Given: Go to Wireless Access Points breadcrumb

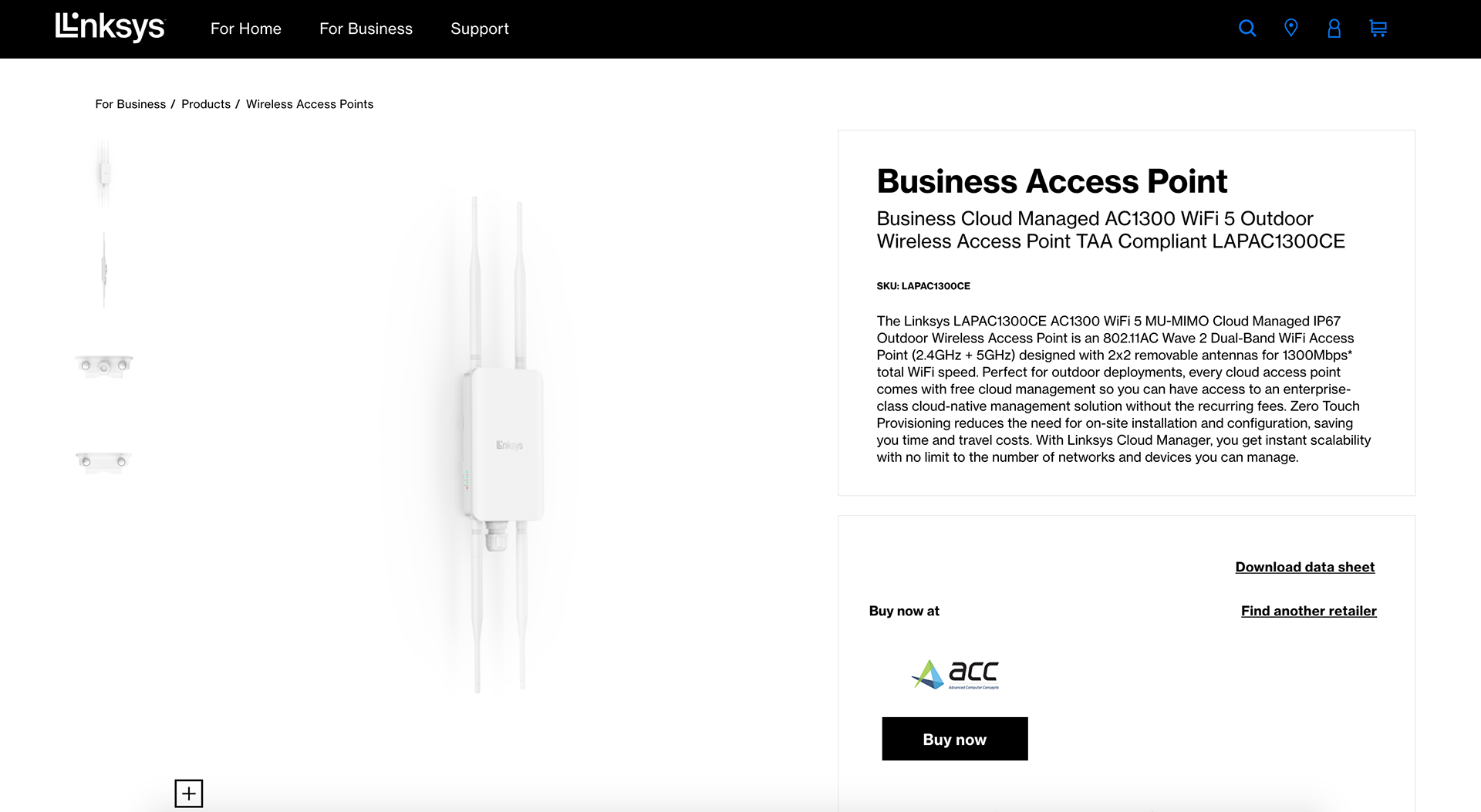Looking at the screenshot, I should tap(309, 104).
